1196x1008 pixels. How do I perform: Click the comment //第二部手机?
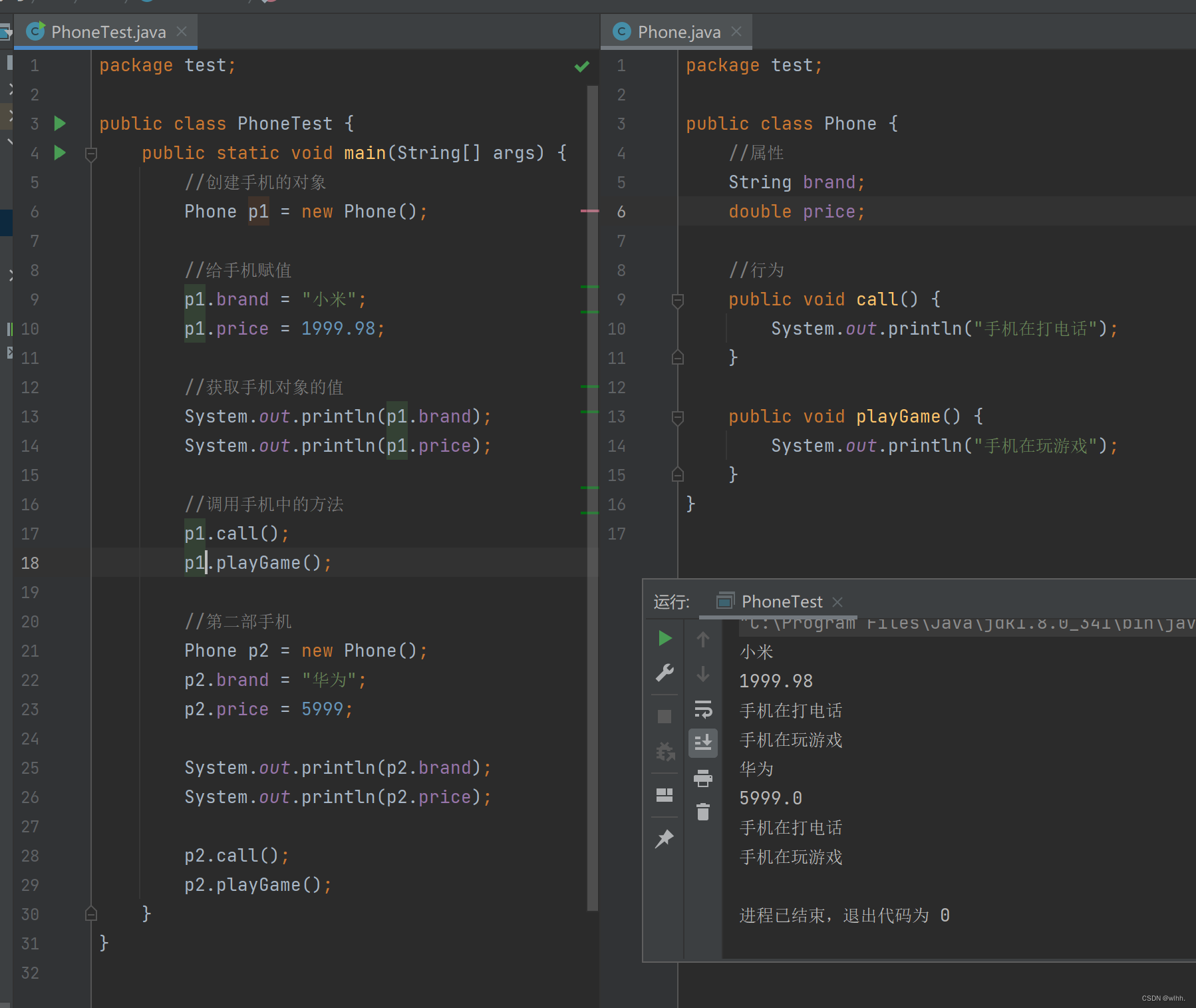[x=238, y=621]
